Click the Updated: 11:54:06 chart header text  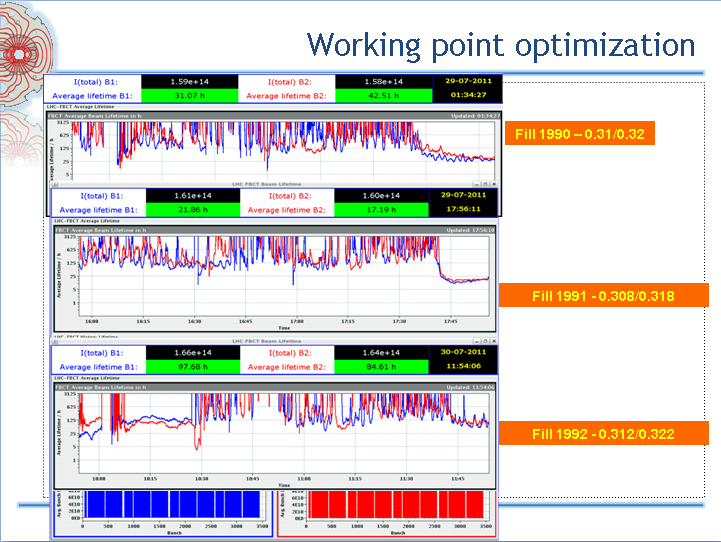point(470,388)
